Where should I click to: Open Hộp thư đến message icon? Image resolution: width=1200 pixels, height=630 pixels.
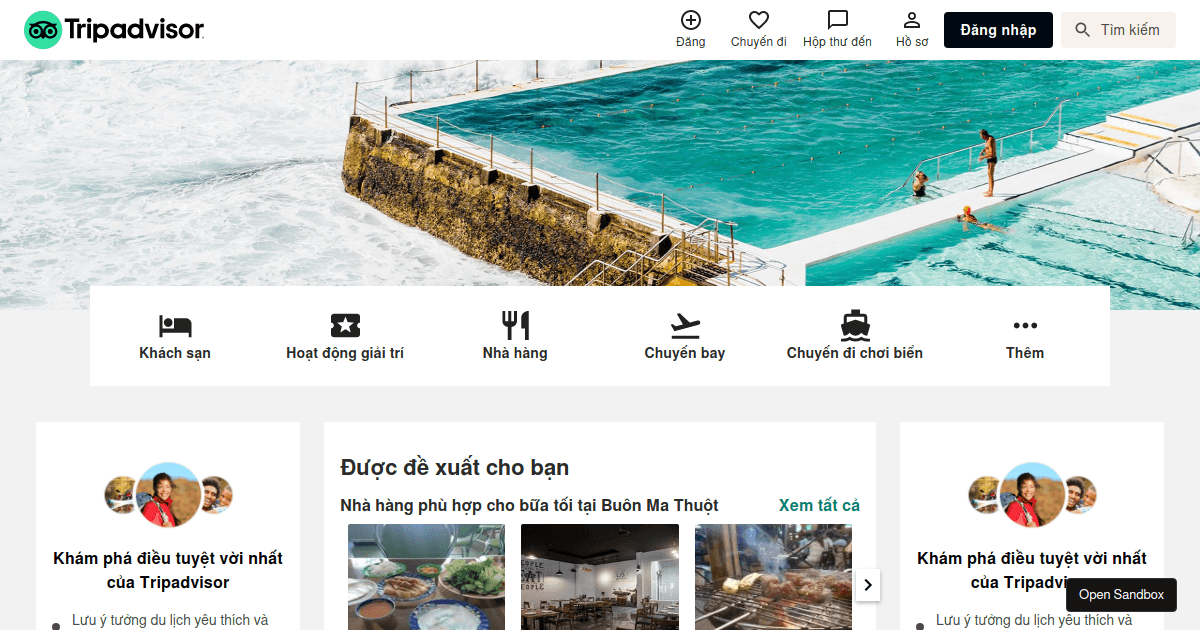tap(837, 18)
